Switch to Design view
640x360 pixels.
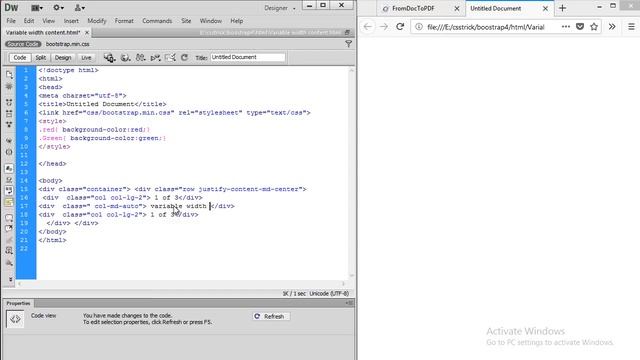pos(63,58)
